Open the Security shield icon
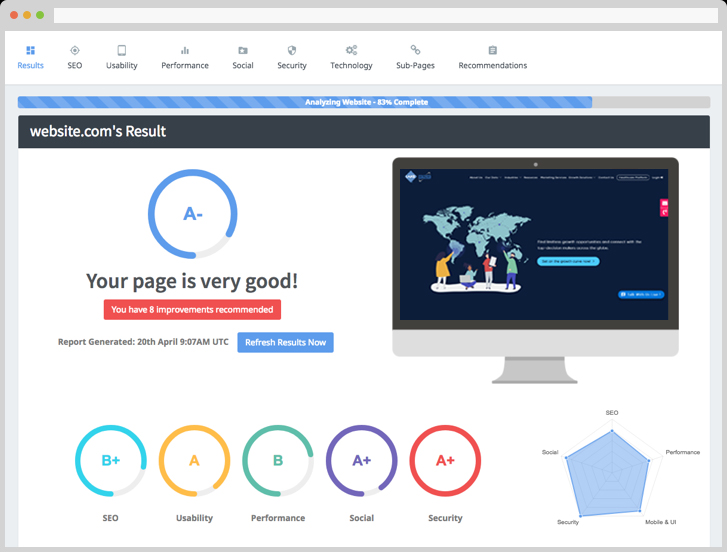The image size is (727, 552). pos(292,50)
